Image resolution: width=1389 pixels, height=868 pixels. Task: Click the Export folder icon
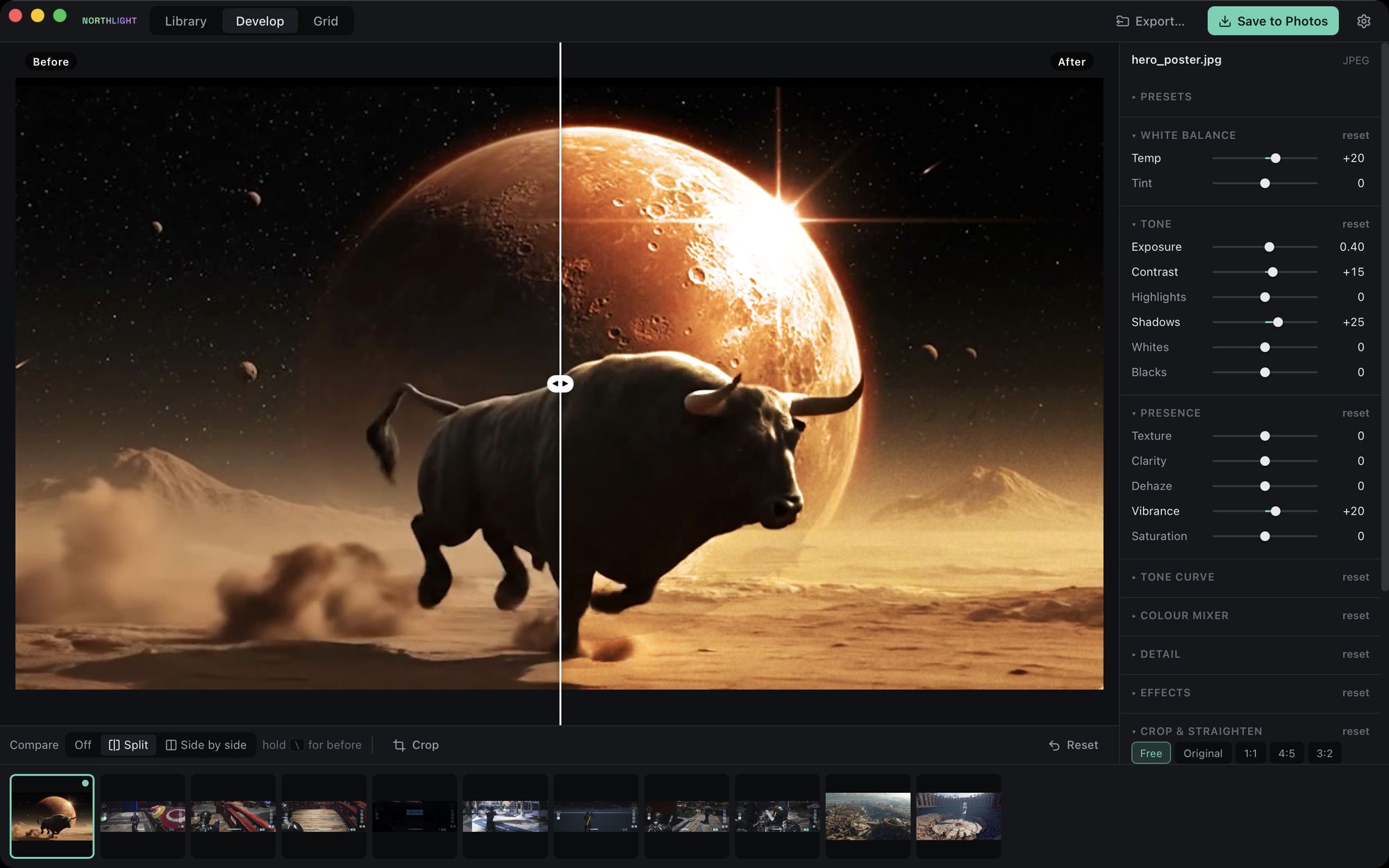point(1122,21)
